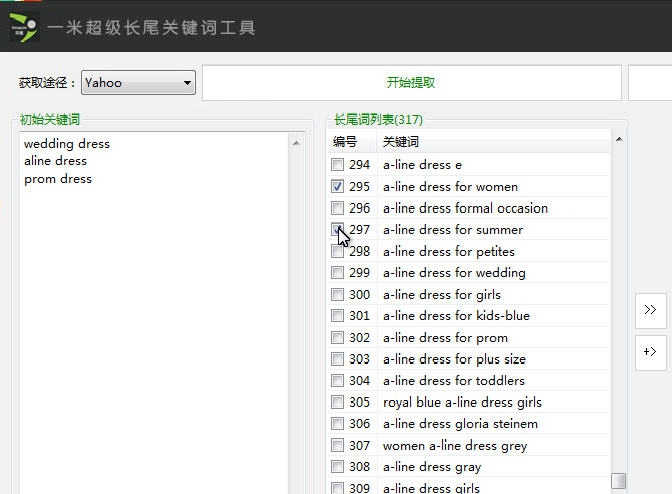
Task: Select 'women a-line dress grey' keyword
Action: coord(455,446)
